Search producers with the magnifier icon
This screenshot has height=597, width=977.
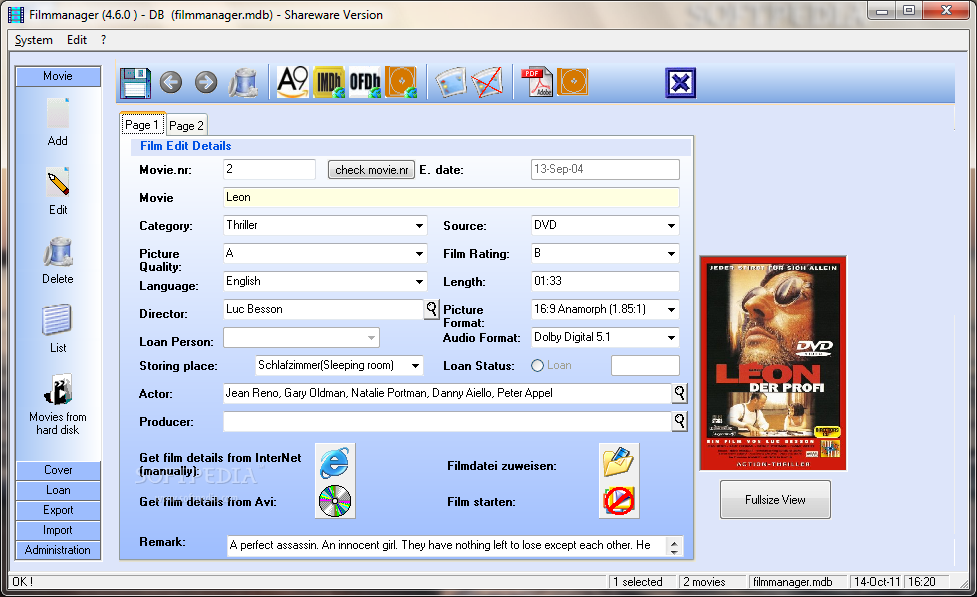pos(679,421)
